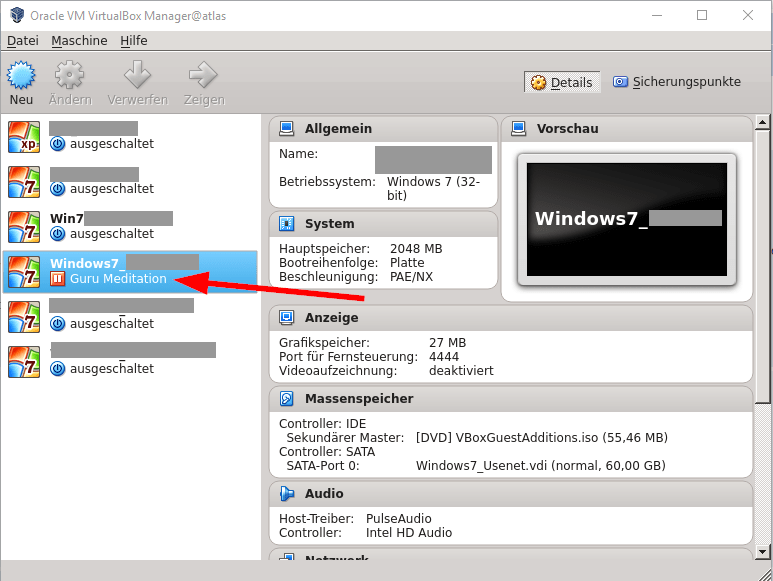Click the Massenspeicher disk icon
The width and height of the screenshot is (773, 581).
[286, 398]
